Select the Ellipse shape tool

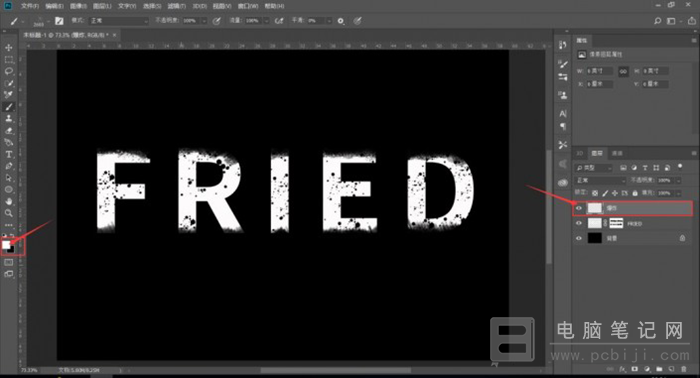(x=8, y=190)
